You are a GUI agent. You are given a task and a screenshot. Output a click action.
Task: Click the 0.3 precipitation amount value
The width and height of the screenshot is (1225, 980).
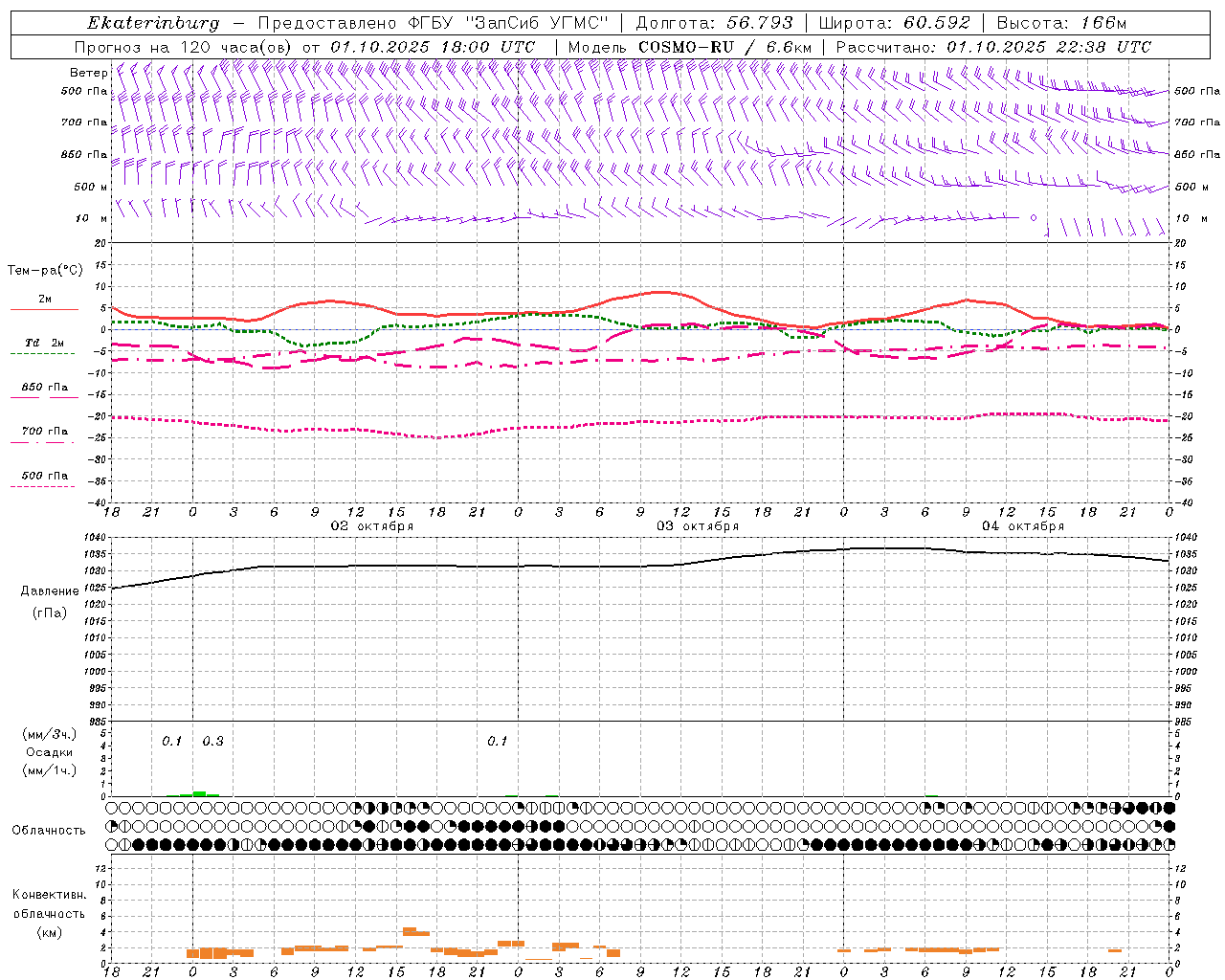212,742
